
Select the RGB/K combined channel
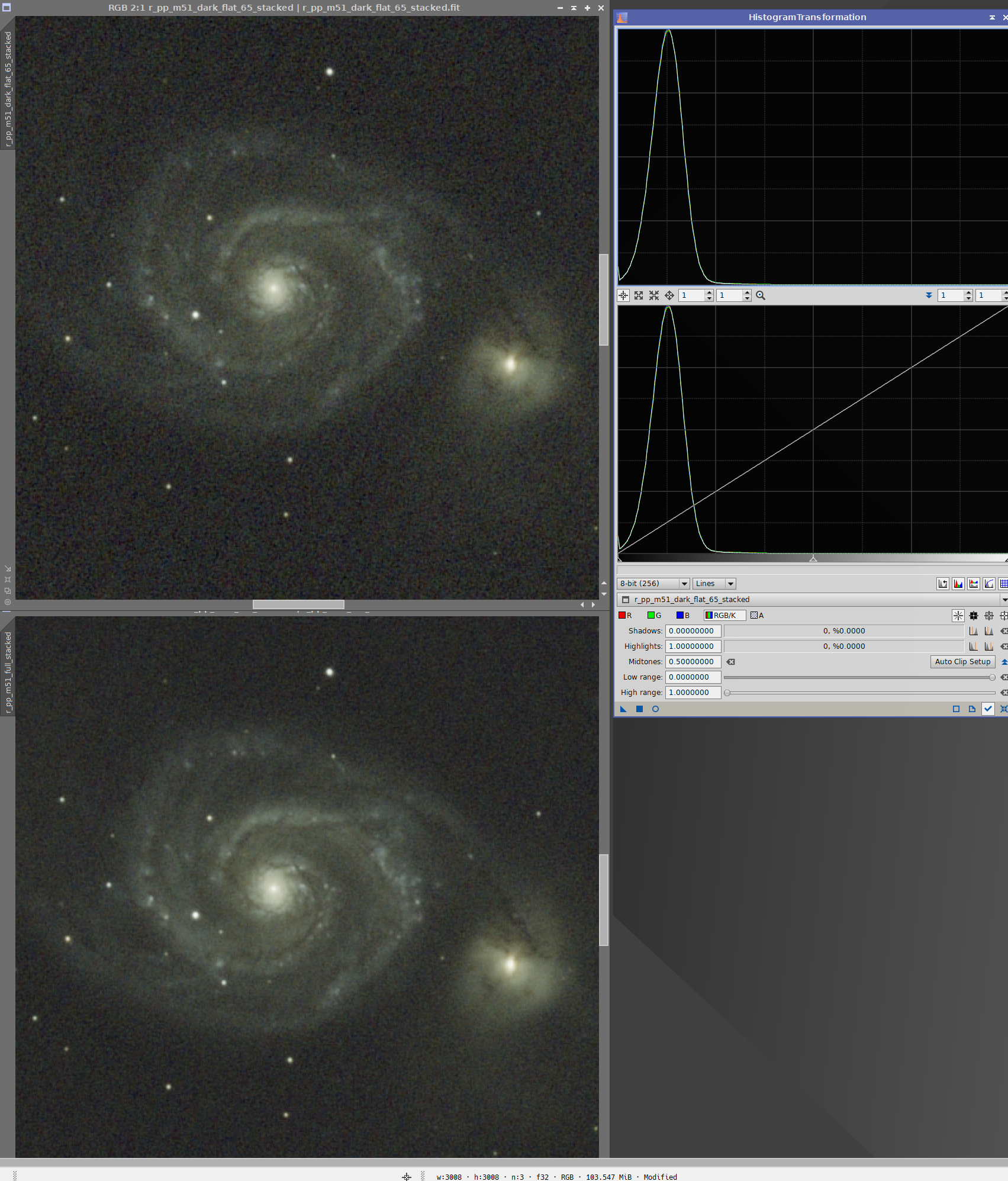coord(724,616)
